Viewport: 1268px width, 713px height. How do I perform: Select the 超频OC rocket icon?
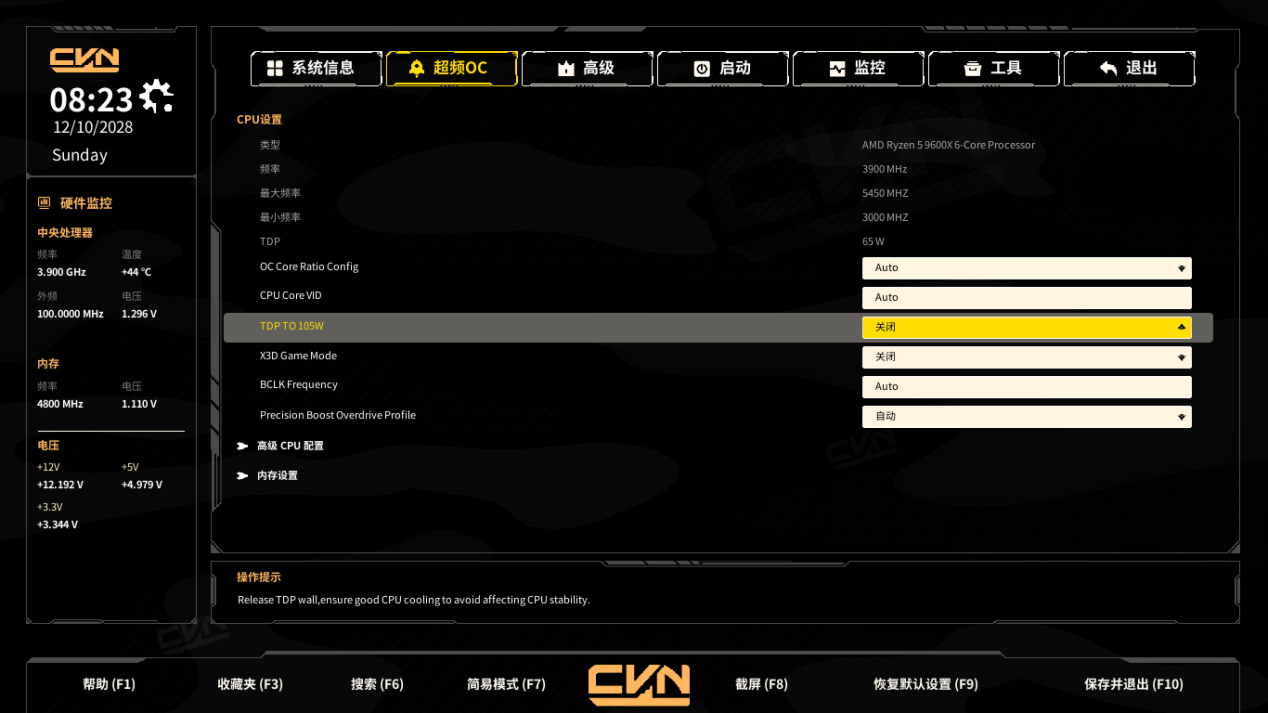pyautogui.click(x=417, y=68)
